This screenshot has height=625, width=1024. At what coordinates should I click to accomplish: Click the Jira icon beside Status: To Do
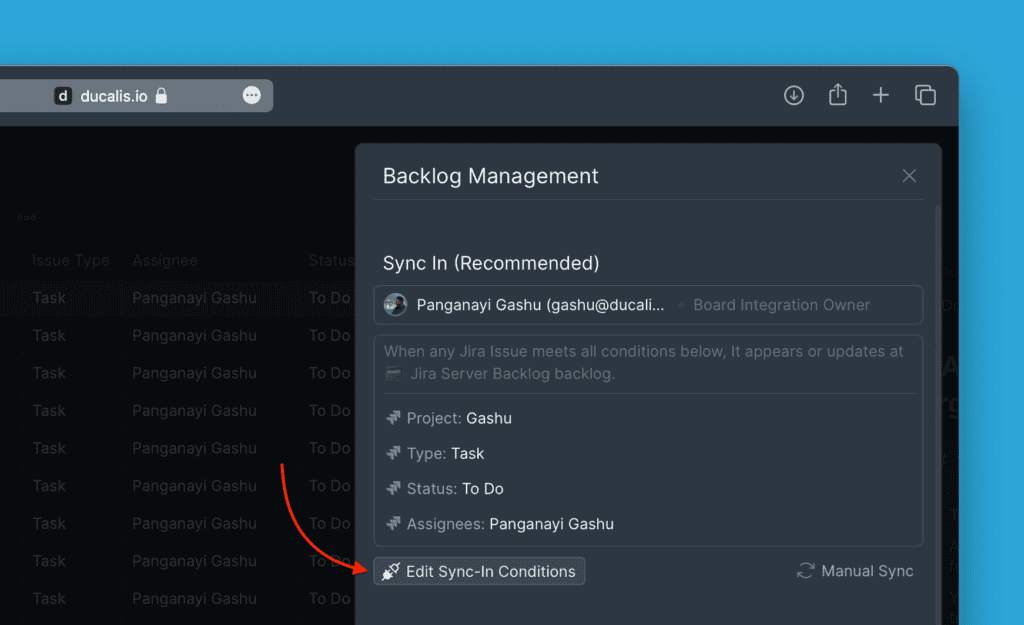[393, 488]
